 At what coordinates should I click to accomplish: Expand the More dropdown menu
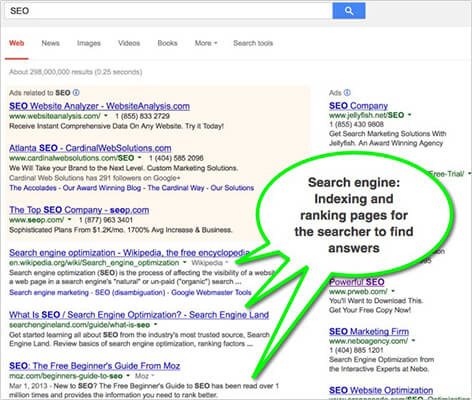206,43
